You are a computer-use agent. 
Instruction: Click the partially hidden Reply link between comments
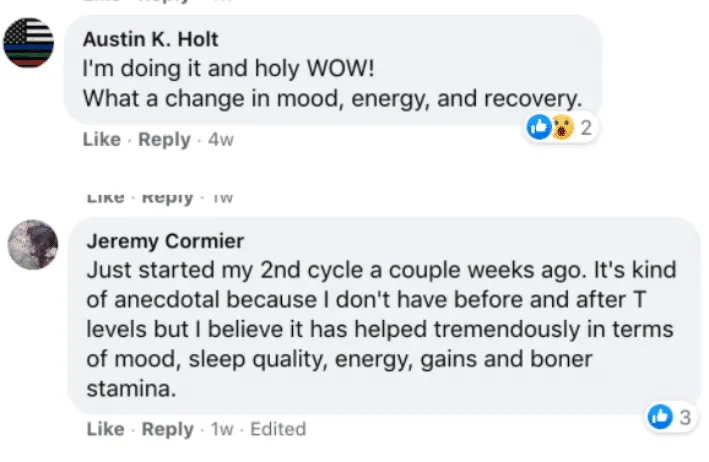pyautogui.click(x=168, y=199)
